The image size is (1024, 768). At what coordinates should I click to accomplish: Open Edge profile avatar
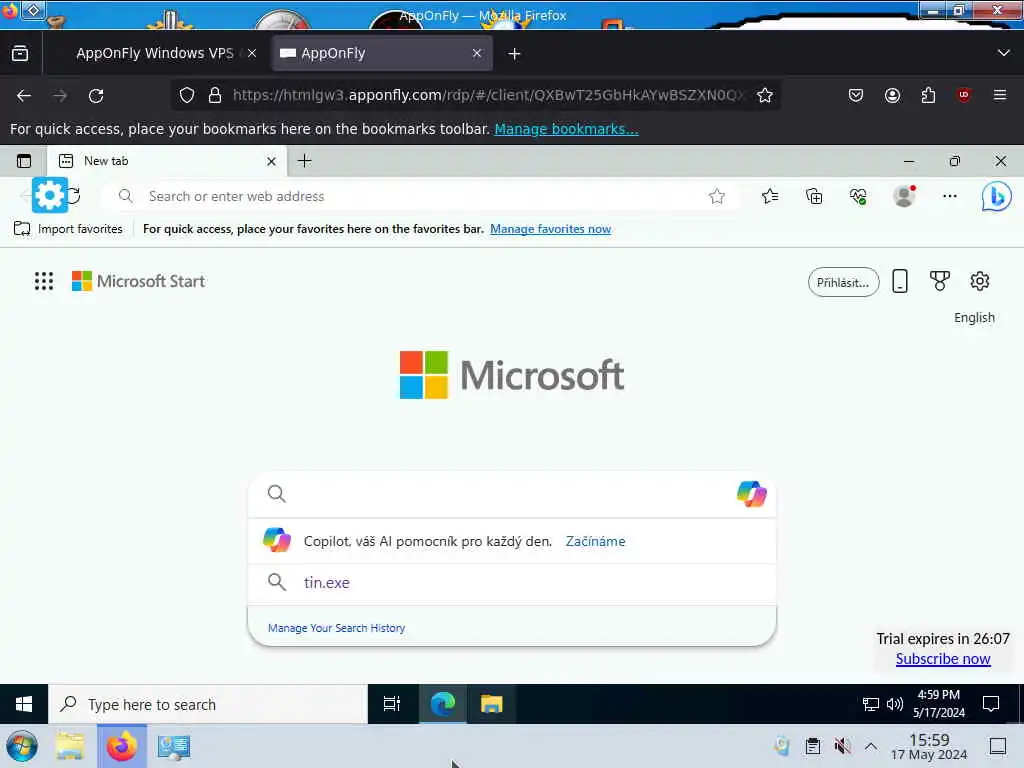pos(904,196)
